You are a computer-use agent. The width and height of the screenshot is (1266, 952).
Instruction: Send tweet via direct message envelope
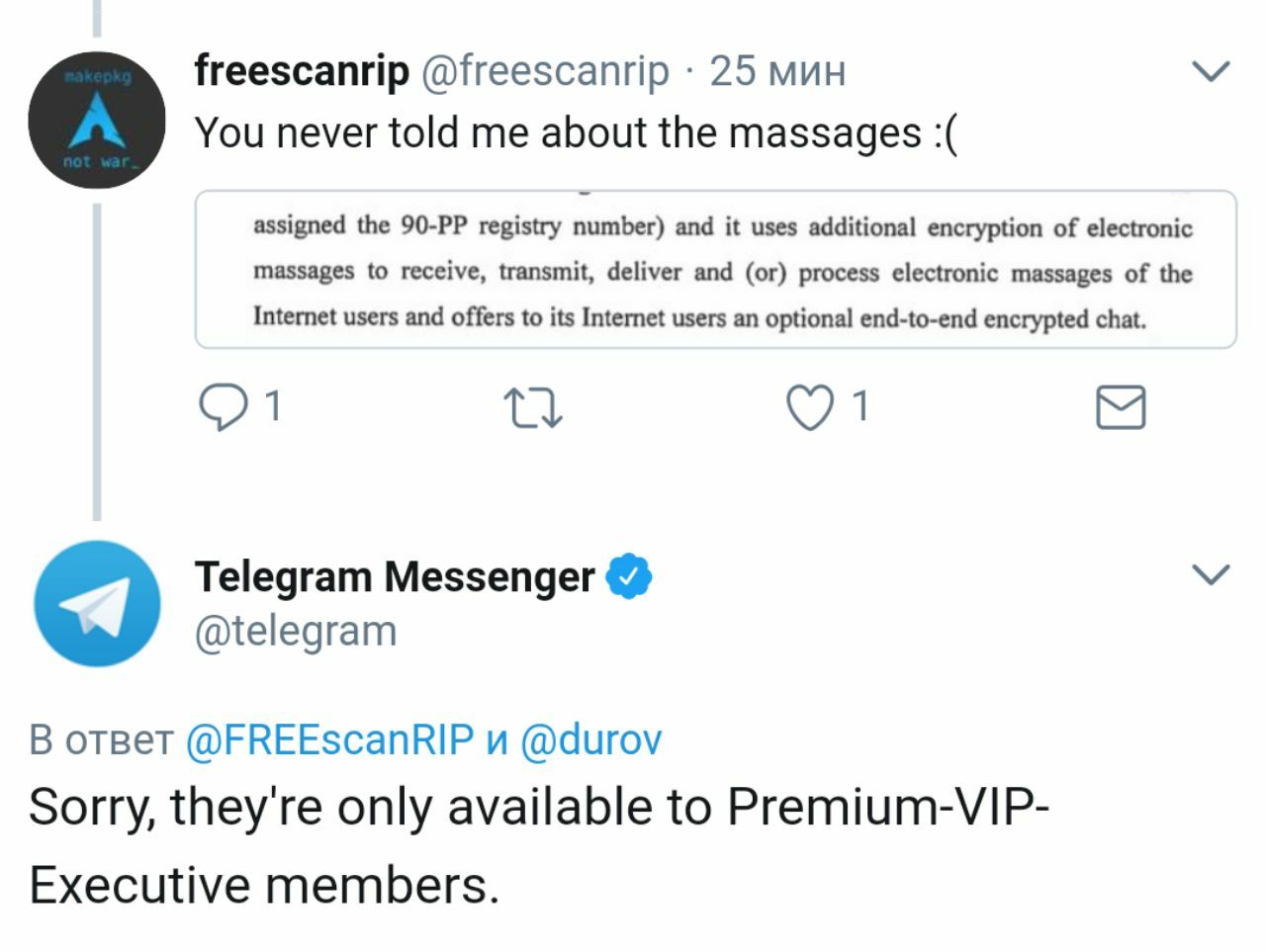[x=1121, y=407]
